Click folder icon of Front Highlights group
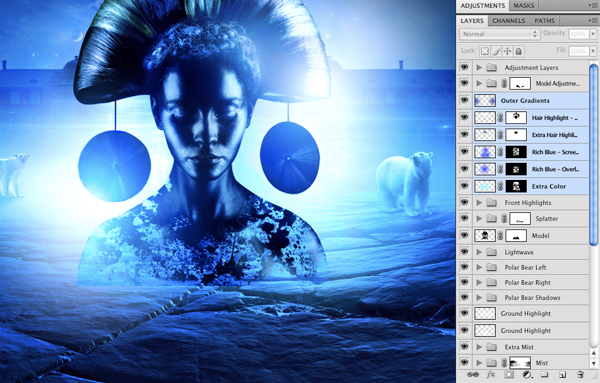 491,203
